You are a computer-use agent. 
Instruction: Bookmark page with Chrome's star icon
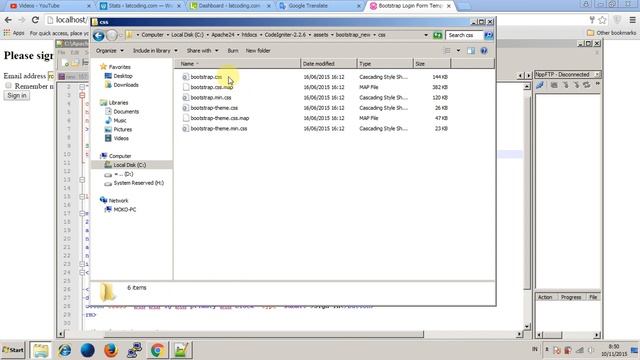point(602,20)
